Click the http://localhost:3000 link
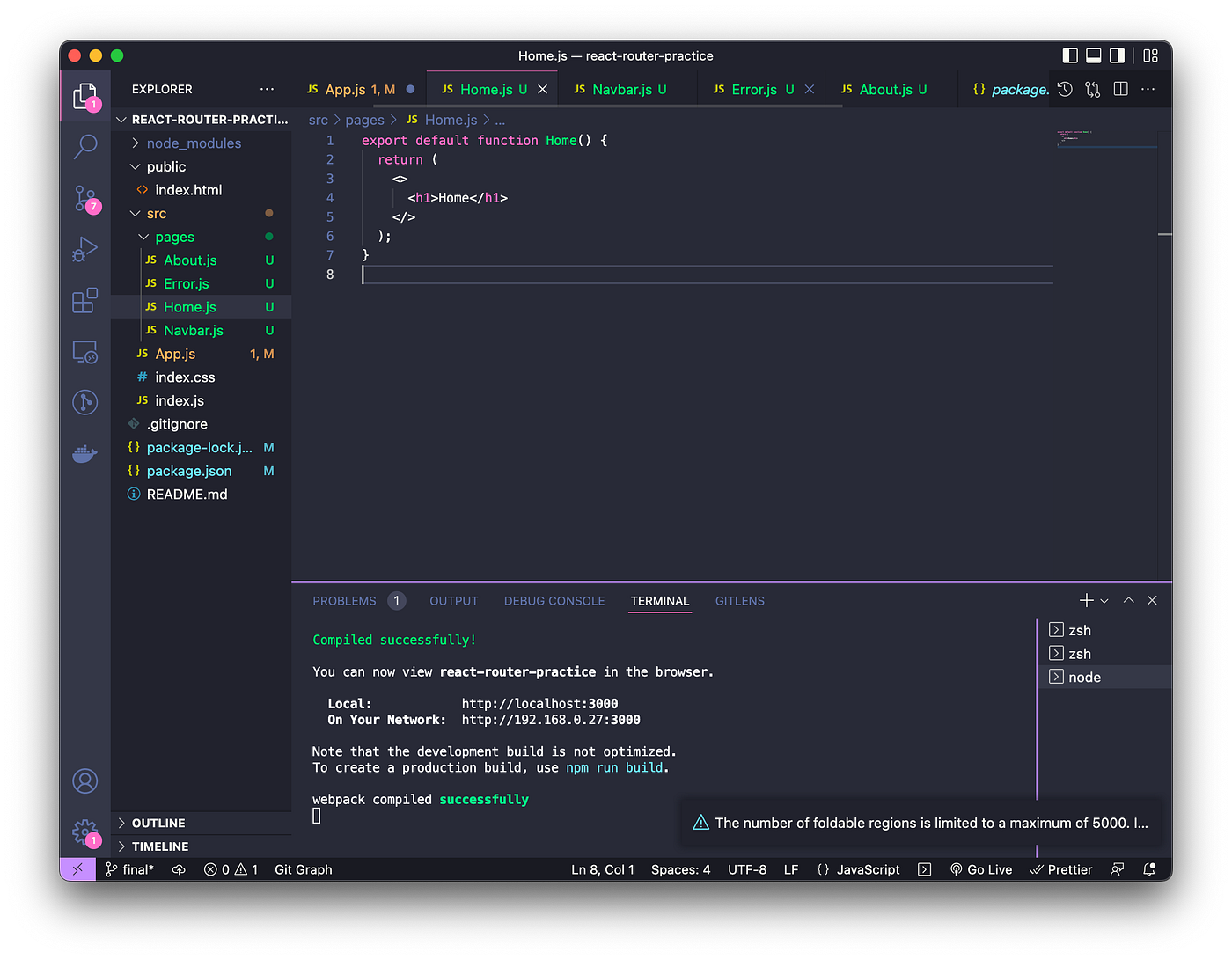The width and height of the screenshot is (1232, 960). 539,703
